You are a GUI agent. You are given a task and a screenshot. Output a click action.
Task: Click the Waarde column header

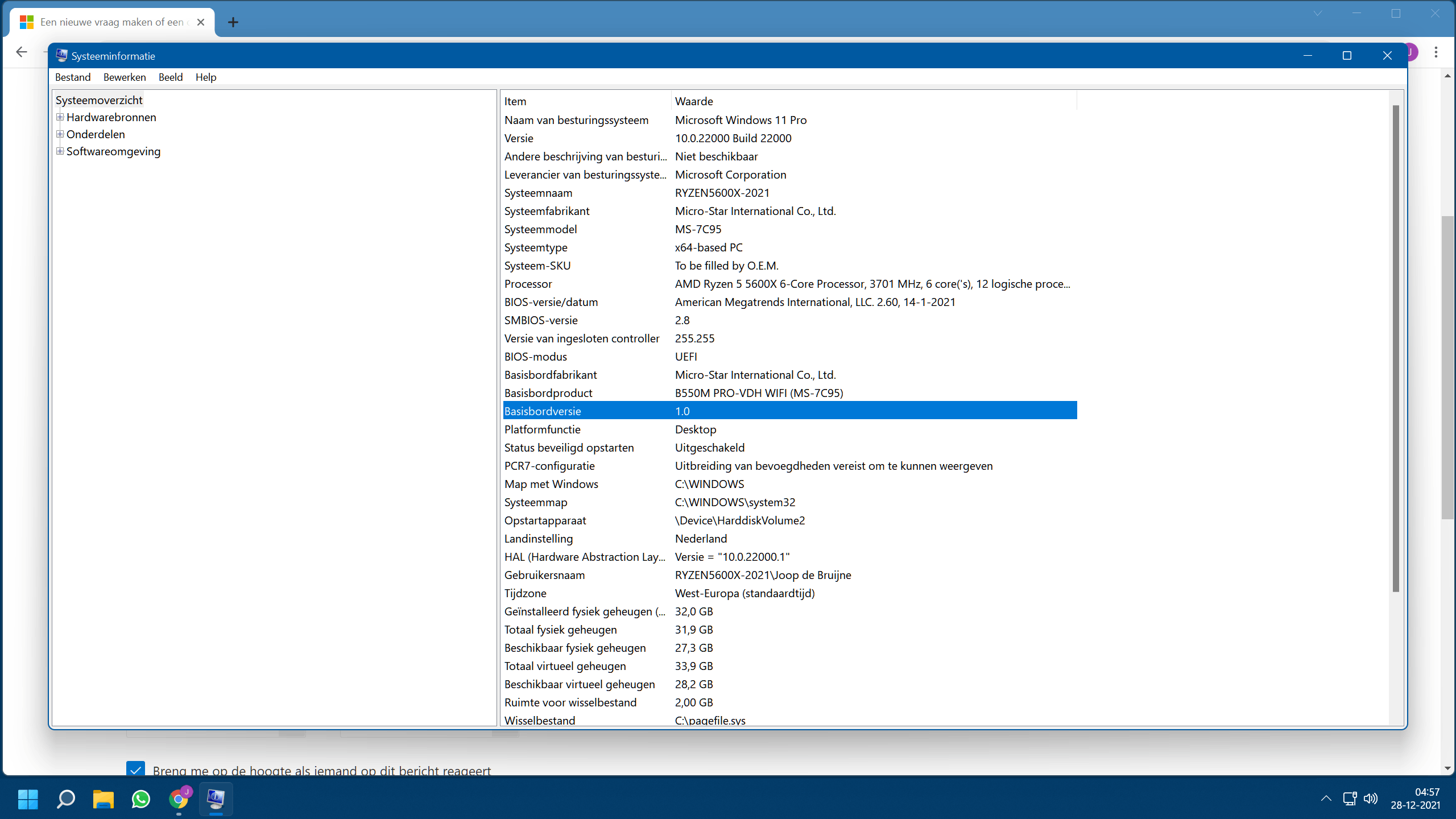(874, 101)
